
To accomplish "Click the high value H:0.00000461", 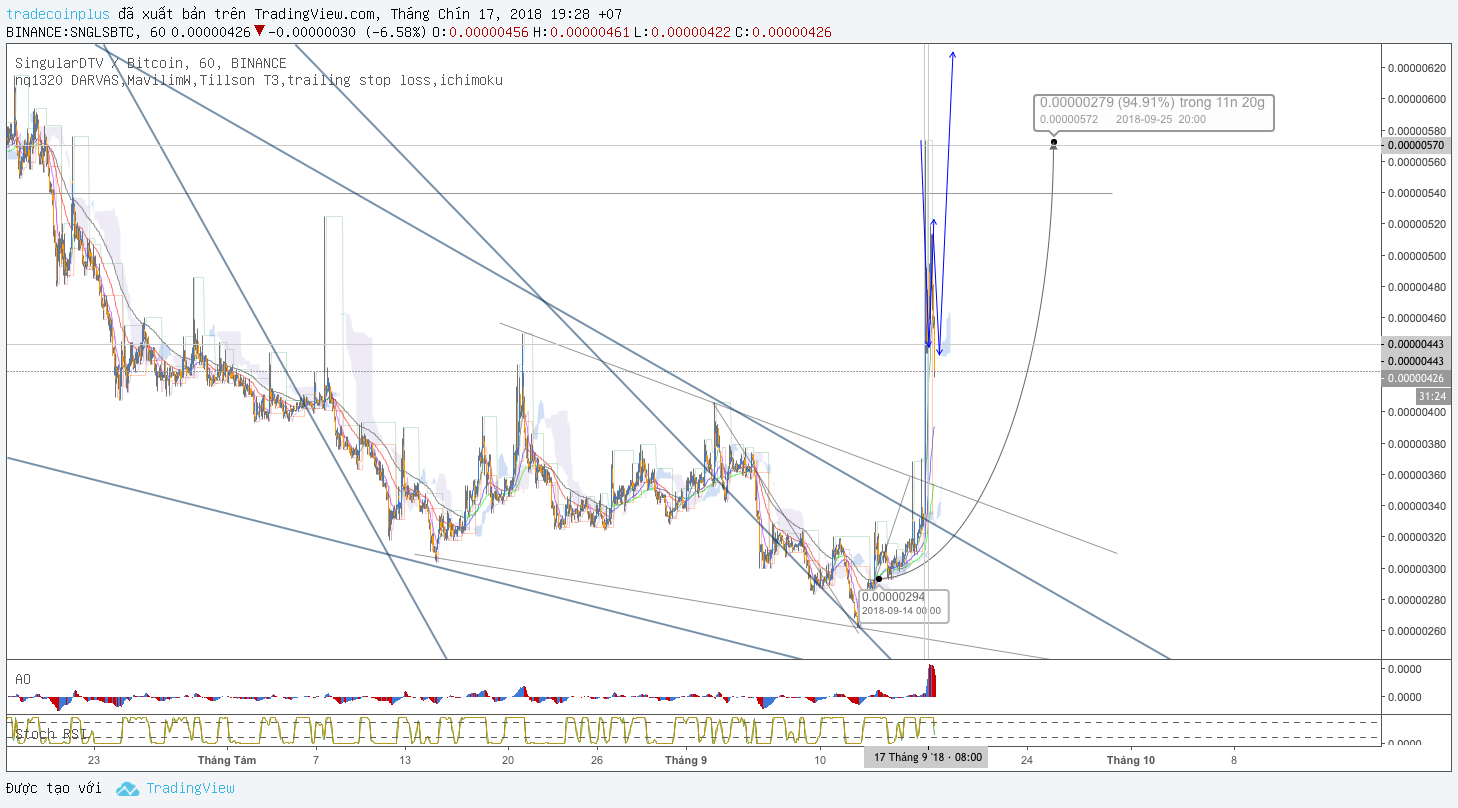I will pyautogui.click(x=580, y=31).
